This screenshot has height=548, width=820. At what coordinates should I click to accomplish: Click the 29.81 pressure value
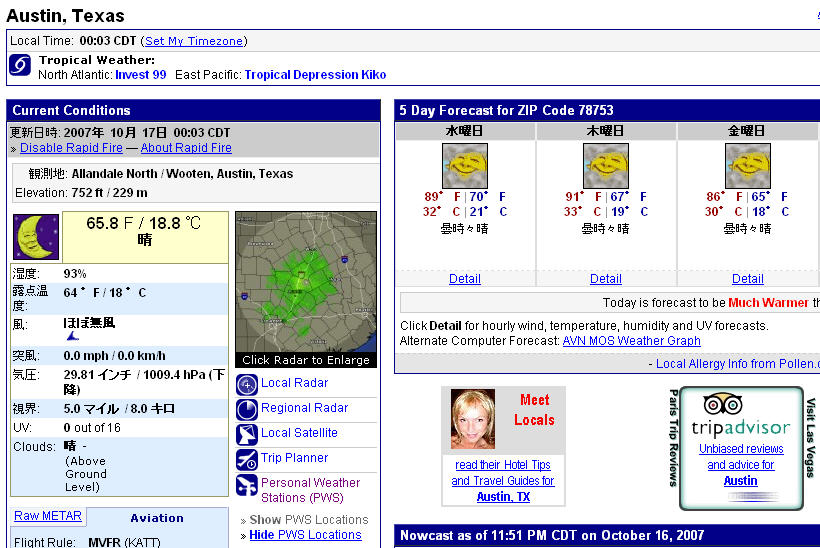point(144,382)
